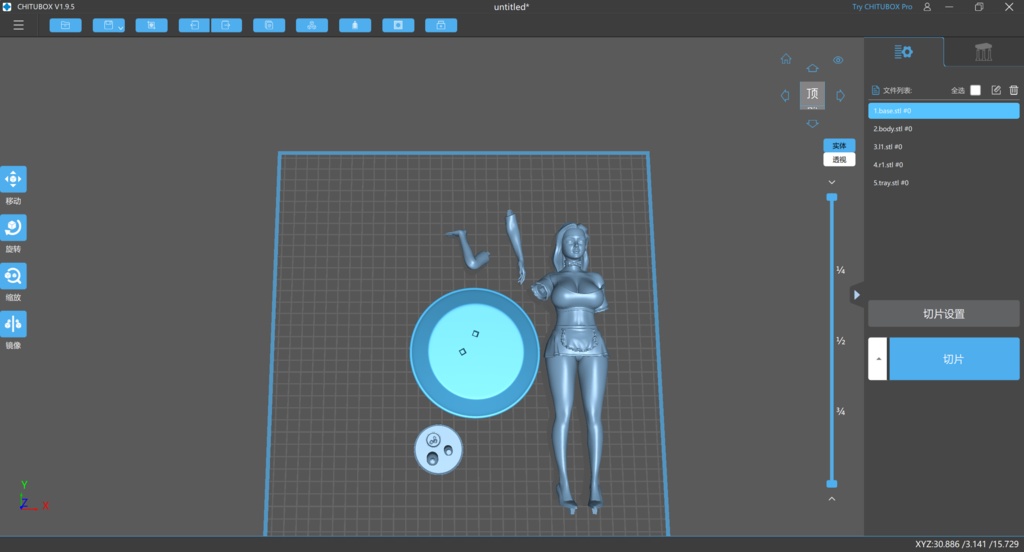
Task: Click the screenshot capture toolbar icon
Action: (x=152, y=25)
